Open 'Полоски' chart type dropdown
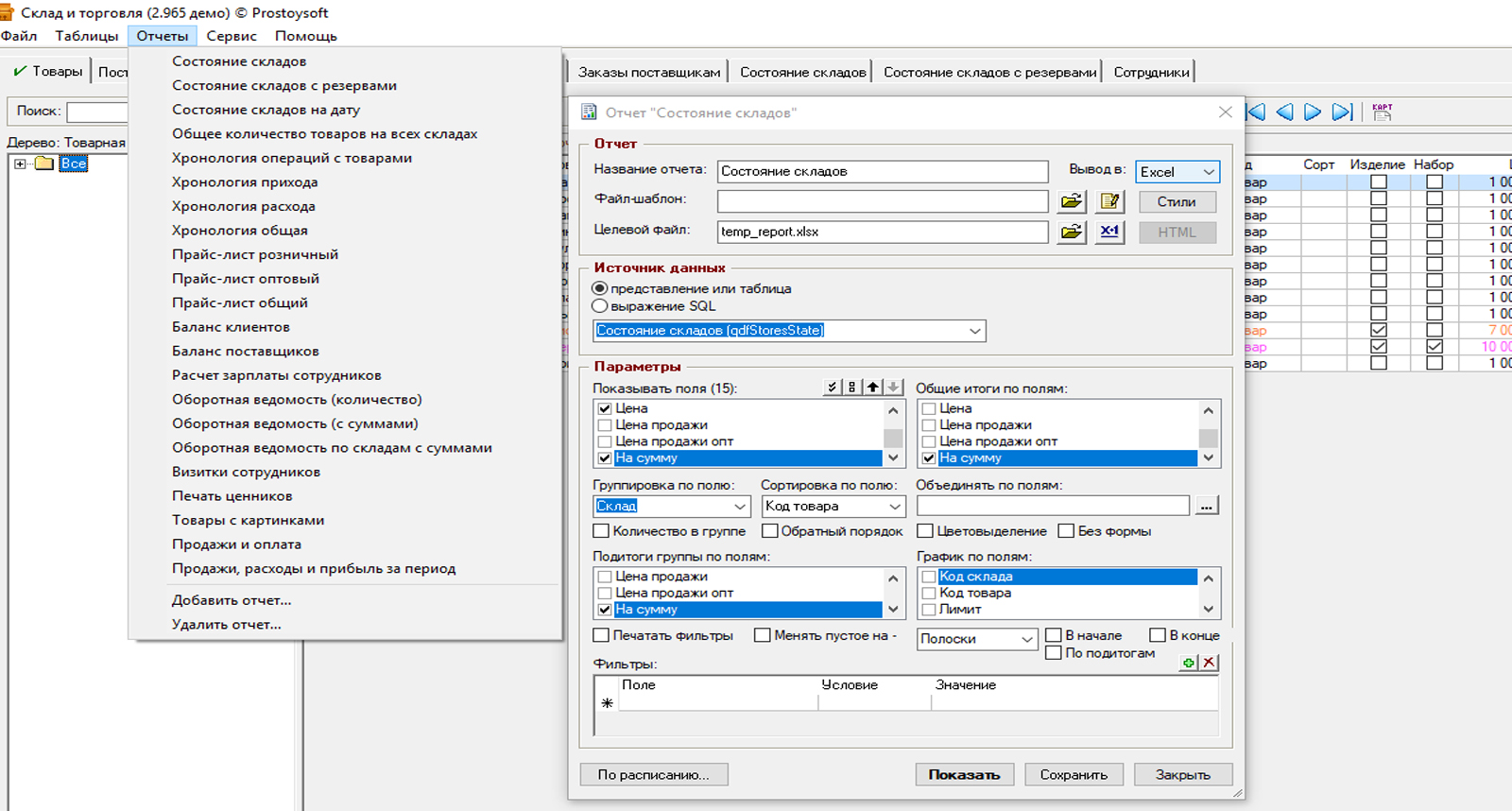The image size is (1512, 811). [x=1027, y=639]
